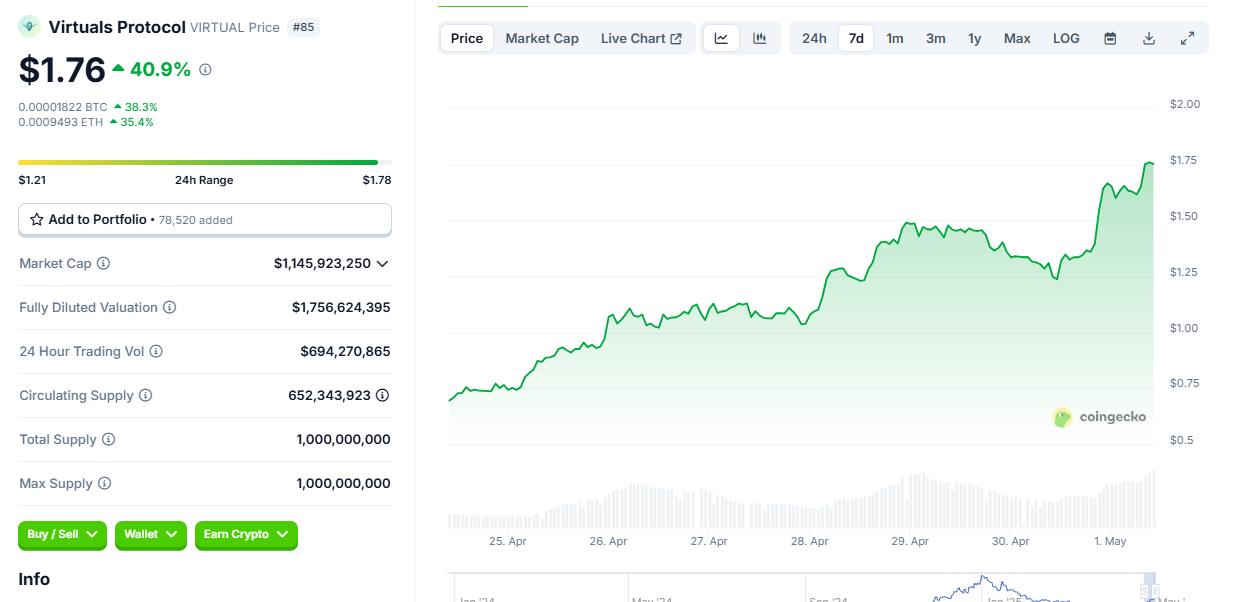
Task: Set chart range to 1y
Action: click(974, 38)
